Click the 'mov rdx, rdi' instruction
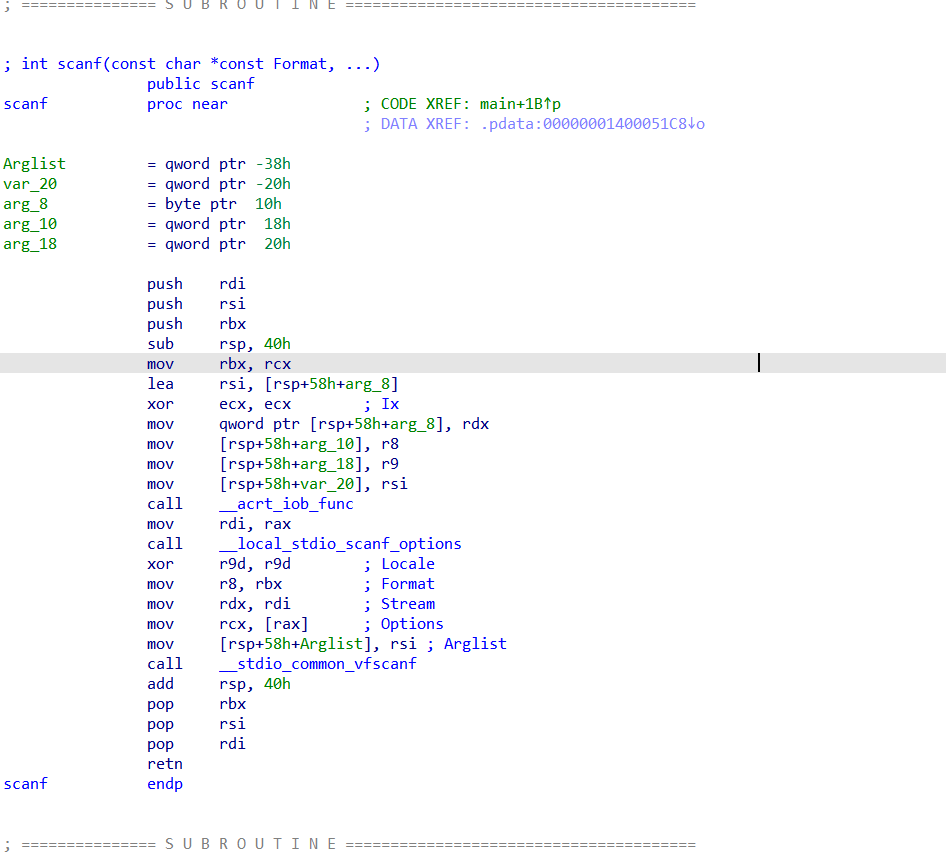This screenshot has width=946, height=863. coord(219,603)
